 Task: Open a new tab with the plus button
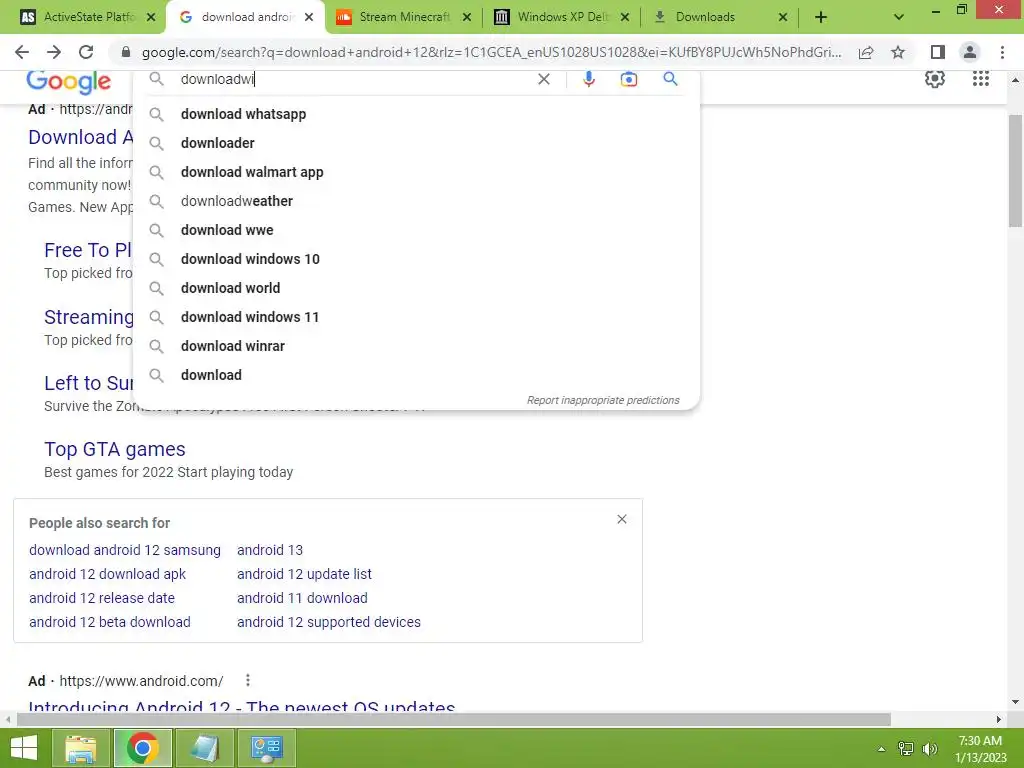821,17
